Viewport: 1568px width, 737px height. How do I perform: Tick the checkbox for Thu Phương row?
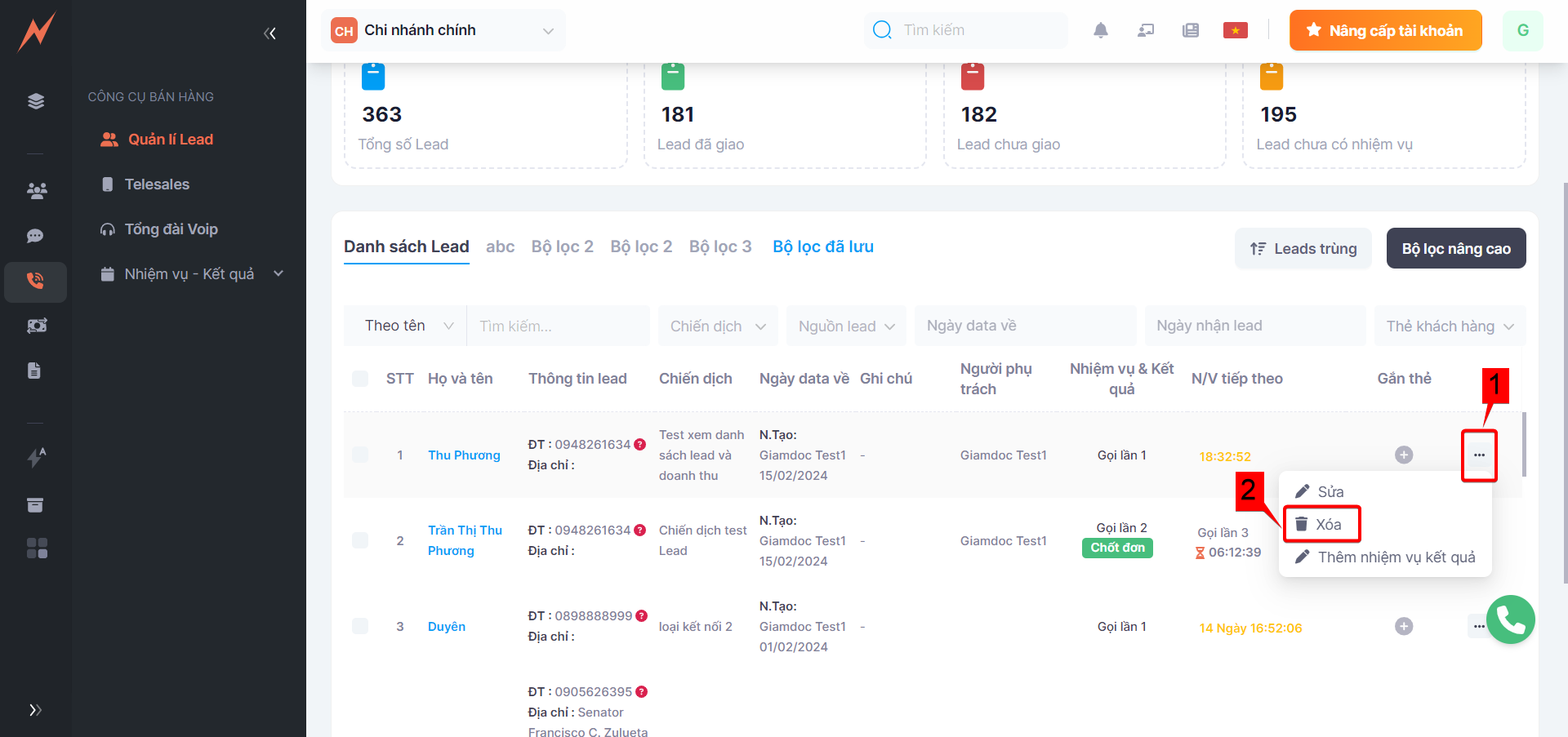point(360,455)
